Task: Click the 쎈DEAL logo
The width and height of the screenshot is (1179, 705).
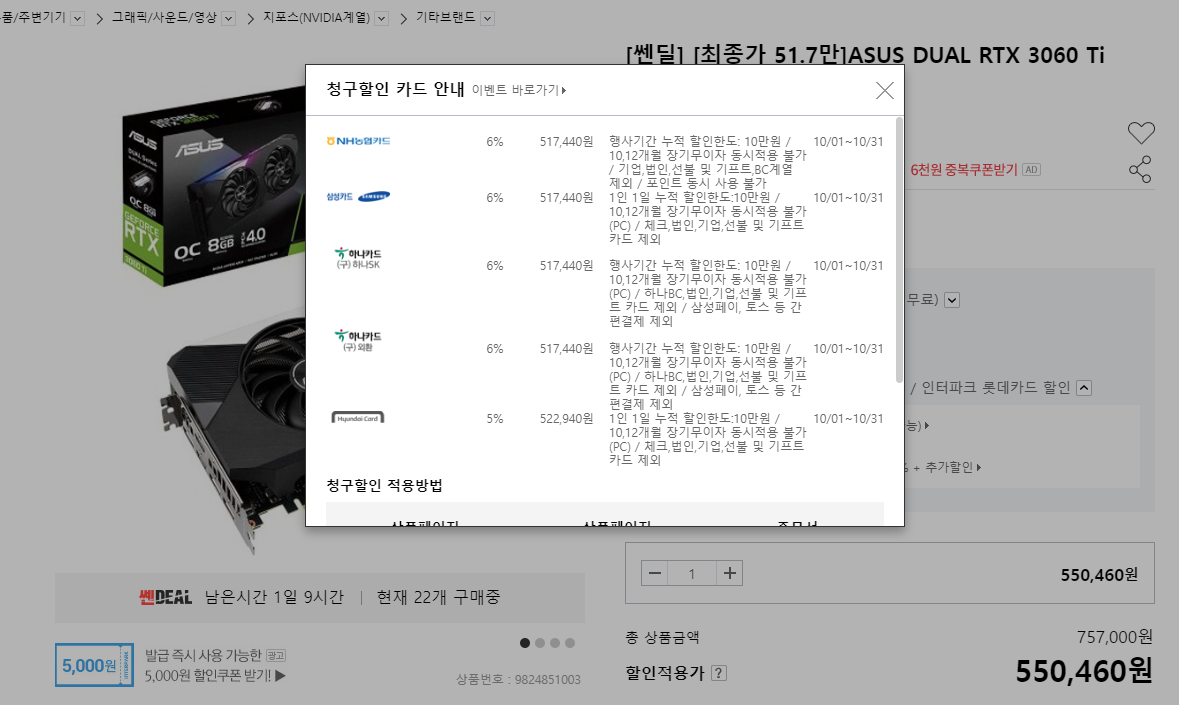Action: 165,598
